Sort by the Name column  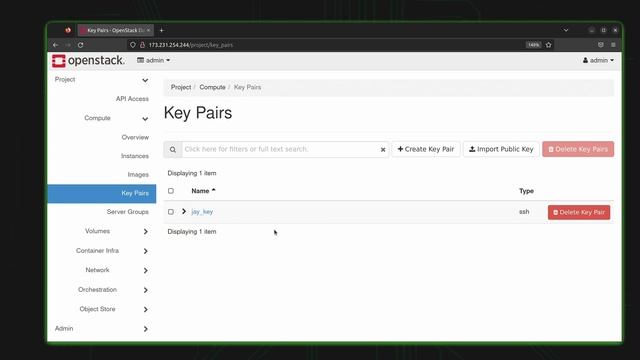[x=203, y=191]
